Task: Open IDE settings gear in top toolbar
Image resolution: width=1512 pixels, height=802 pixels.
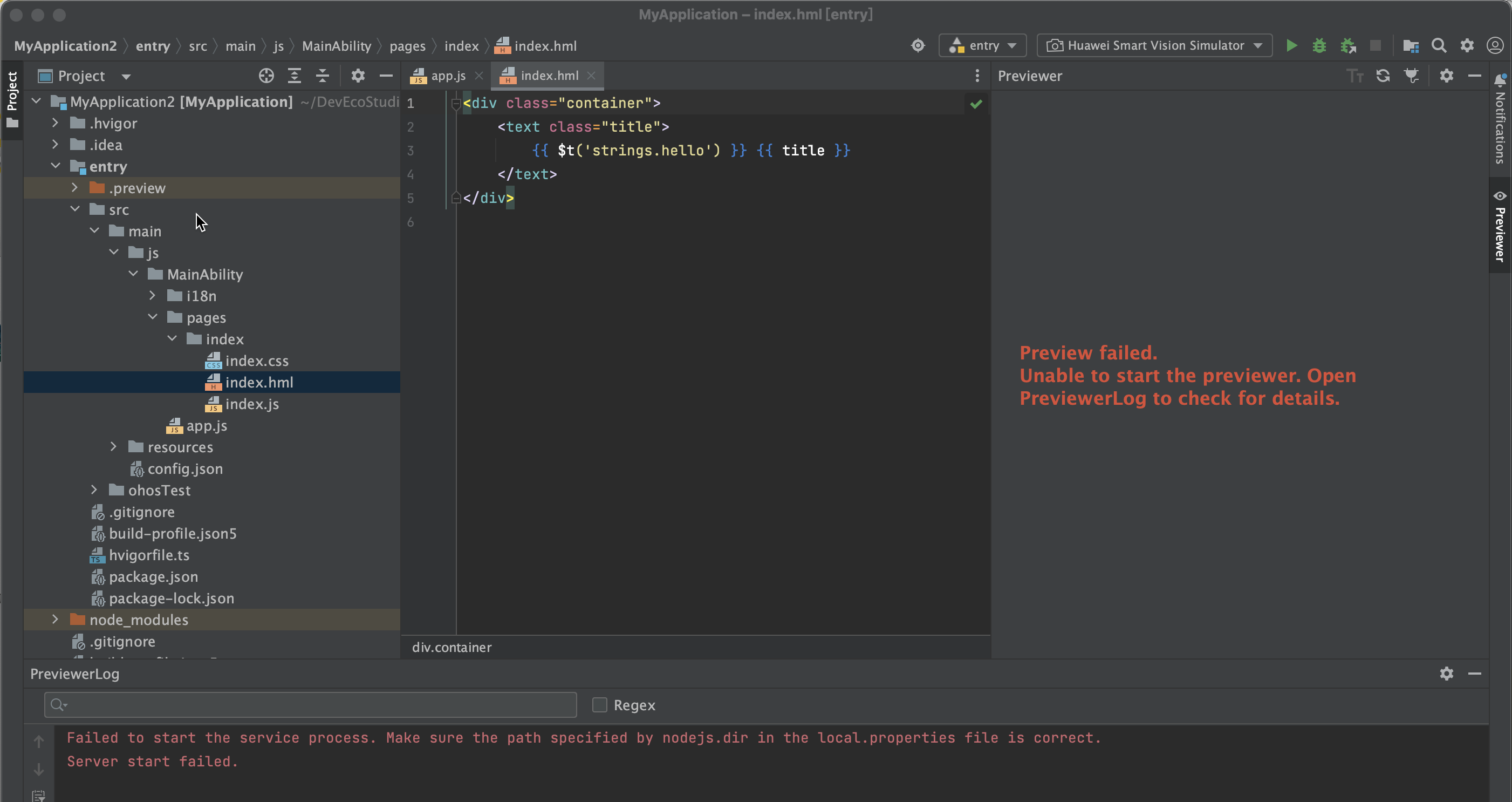Action: tap(1467, 46)
